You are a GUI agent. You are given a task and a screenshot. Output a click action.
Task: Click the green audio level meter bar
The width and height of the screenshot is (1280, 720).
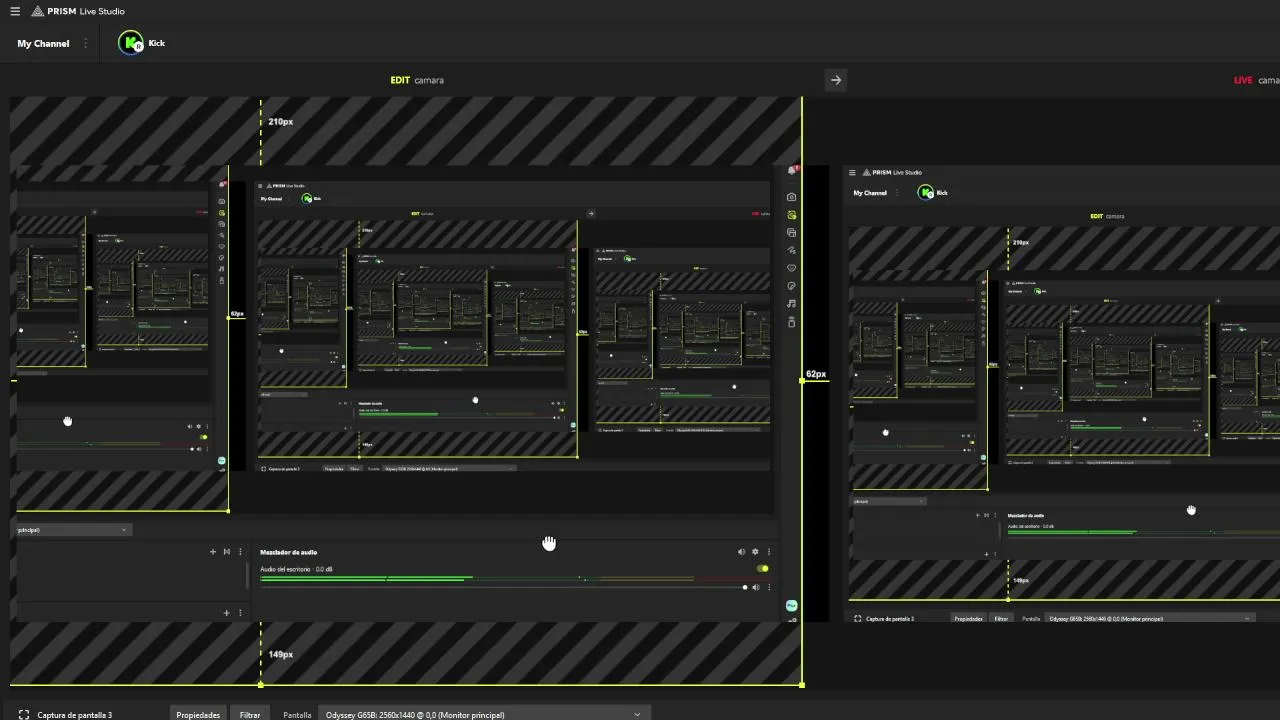[366, 578]
